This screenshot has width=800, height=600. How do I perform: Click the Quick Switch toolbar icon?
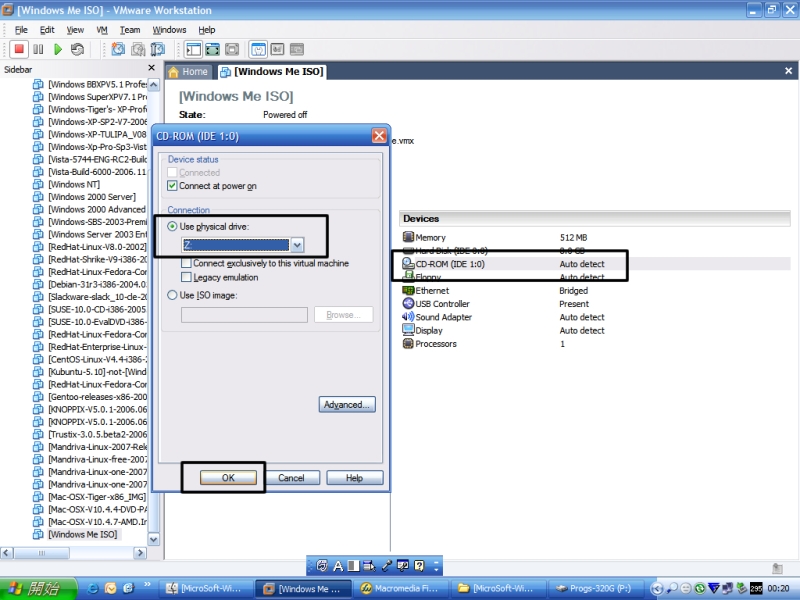tap(213, 49)
